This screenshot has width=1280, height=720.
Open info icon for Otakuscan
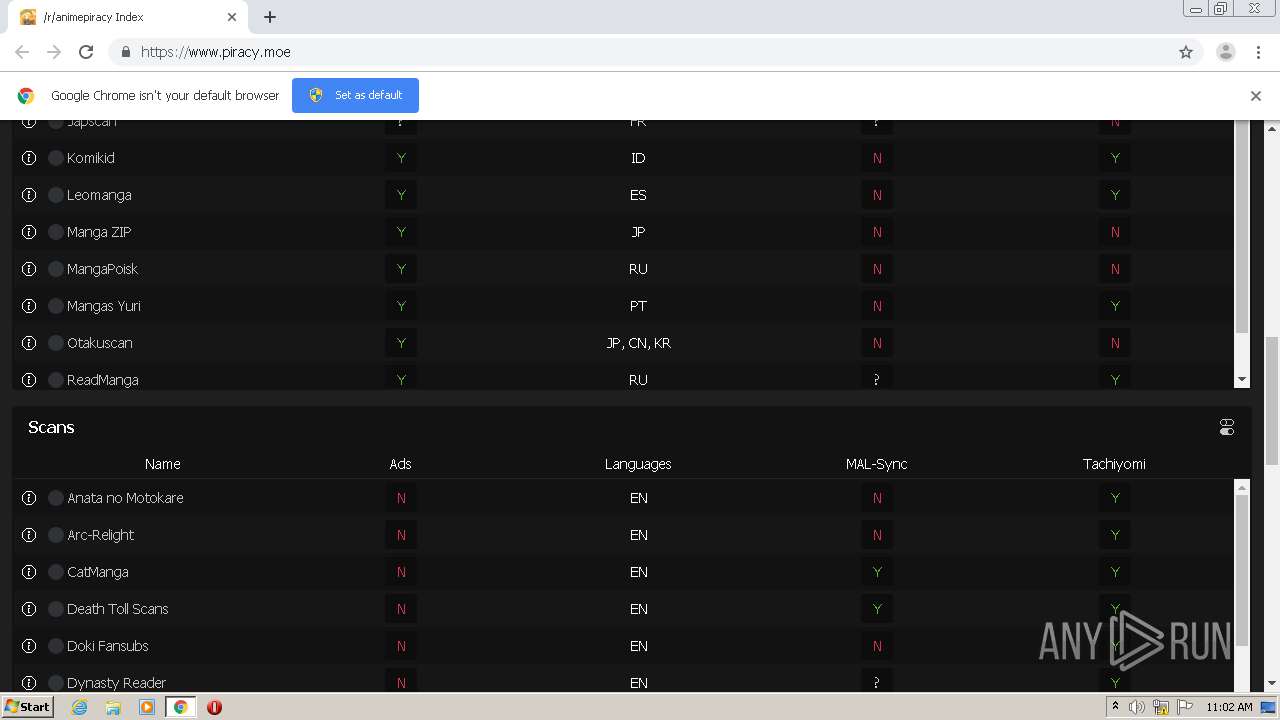29,343
